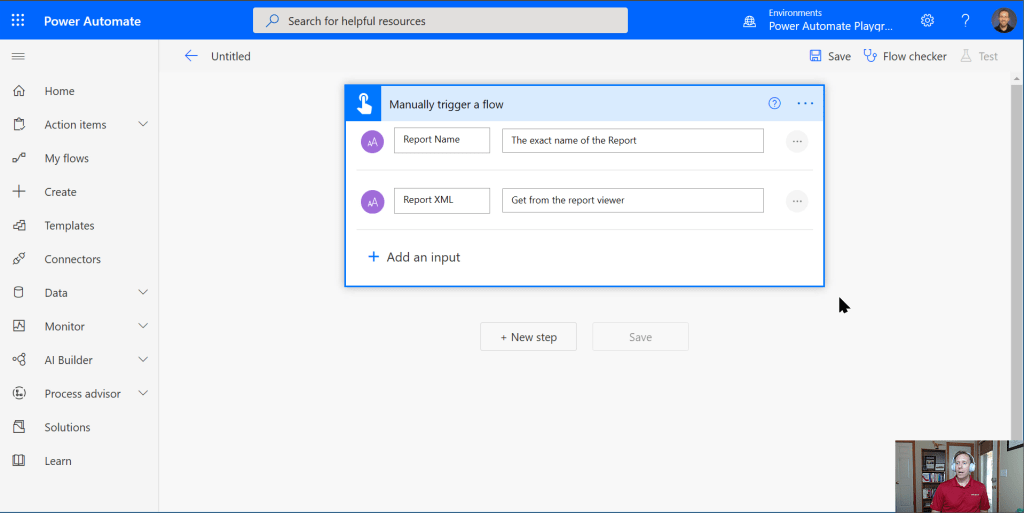Image resolution: width=1024 pixels, height=513 pixels.
Task: Click the text type icon beside Report XML
Action: [372, 202]
